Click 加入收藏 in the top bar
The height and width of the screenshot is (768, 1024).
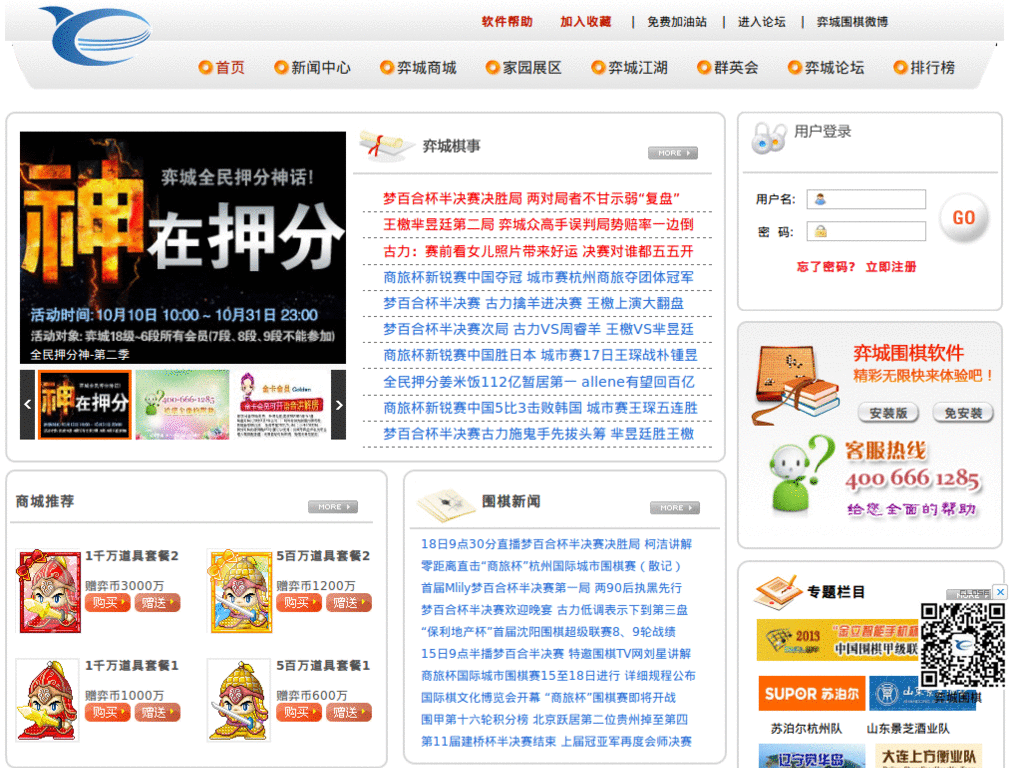tap(586, 22)
